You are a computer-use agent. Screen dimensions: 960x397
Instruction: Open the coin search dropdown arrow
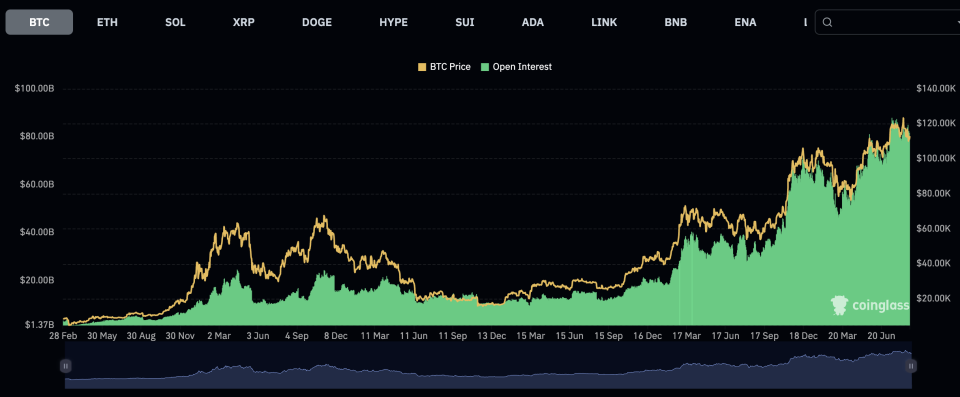tap(957, 23)
